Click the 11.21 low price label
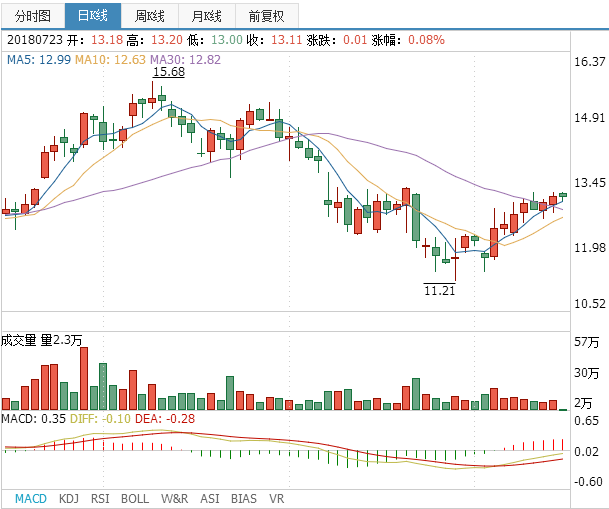Viewport: 609px width, 509px height. (439, 290)
